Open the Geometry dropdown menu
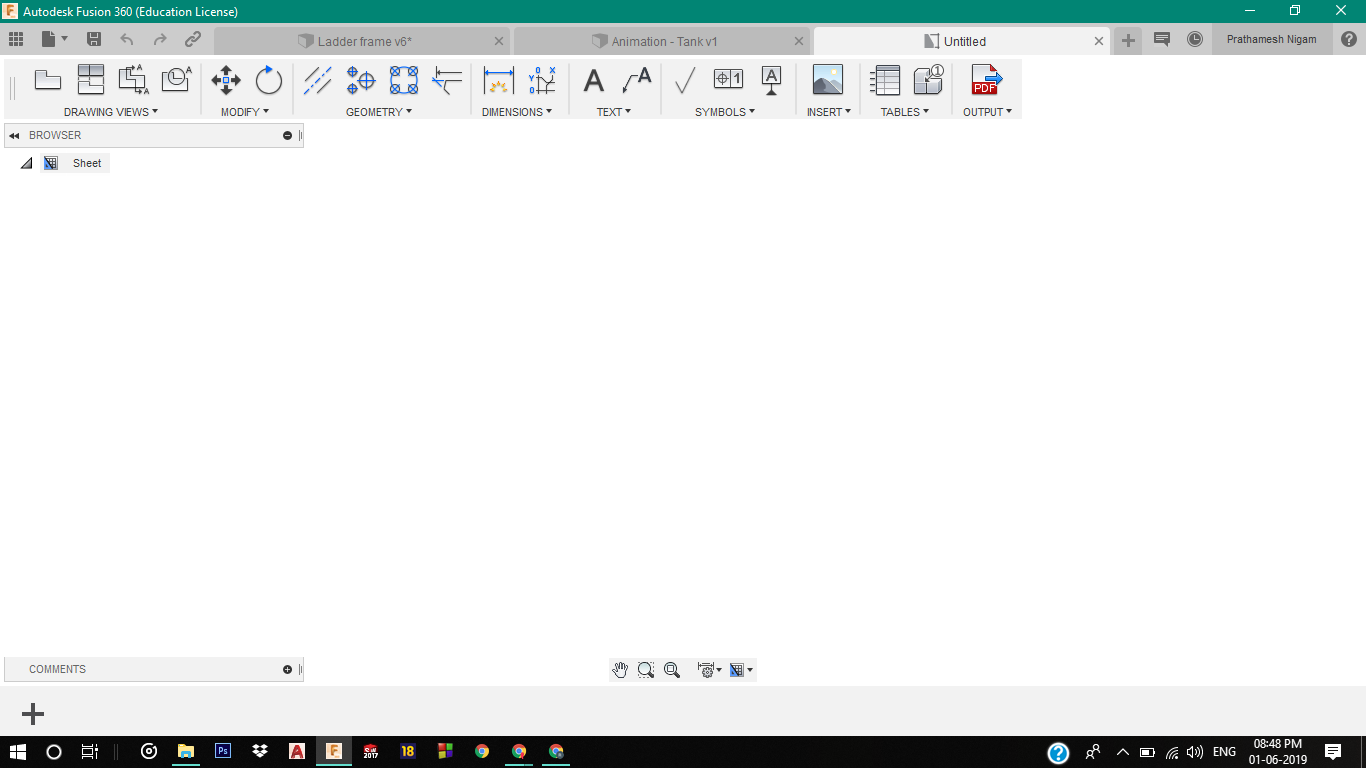The height and width of the screenshot is (768, 1366). tap(378, 111)
